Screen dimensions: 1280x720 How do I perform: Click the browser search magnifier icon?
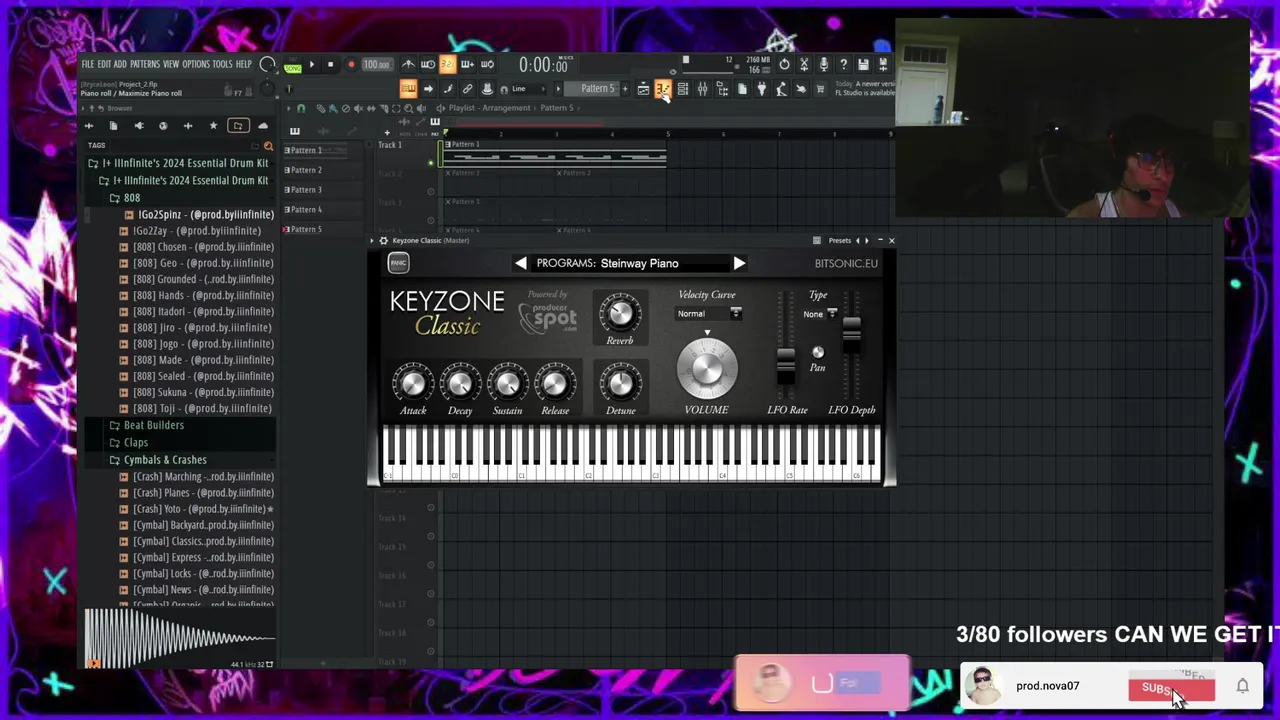pyautogui.click(x=268, y=146)
